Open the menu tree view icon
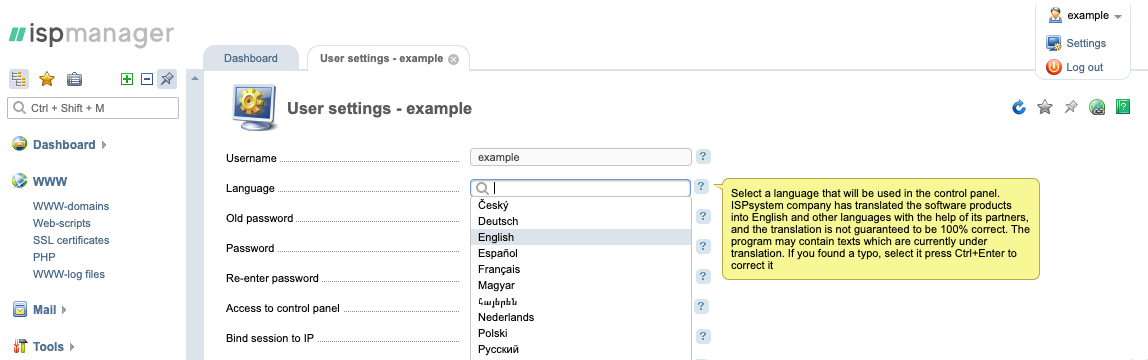 19,79
